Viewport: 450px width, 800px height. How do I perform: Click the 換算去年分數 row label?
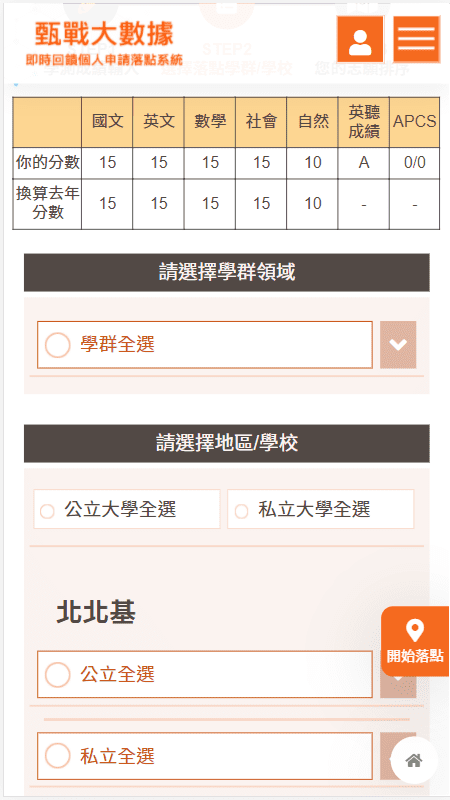pyautogui.click(x=47, y=204)
